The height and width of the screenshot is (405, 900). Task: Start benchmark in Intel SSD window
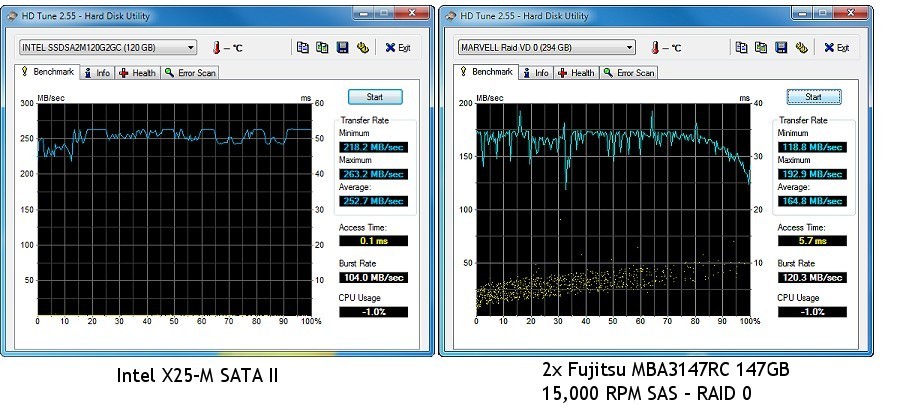tap(375, 97)
